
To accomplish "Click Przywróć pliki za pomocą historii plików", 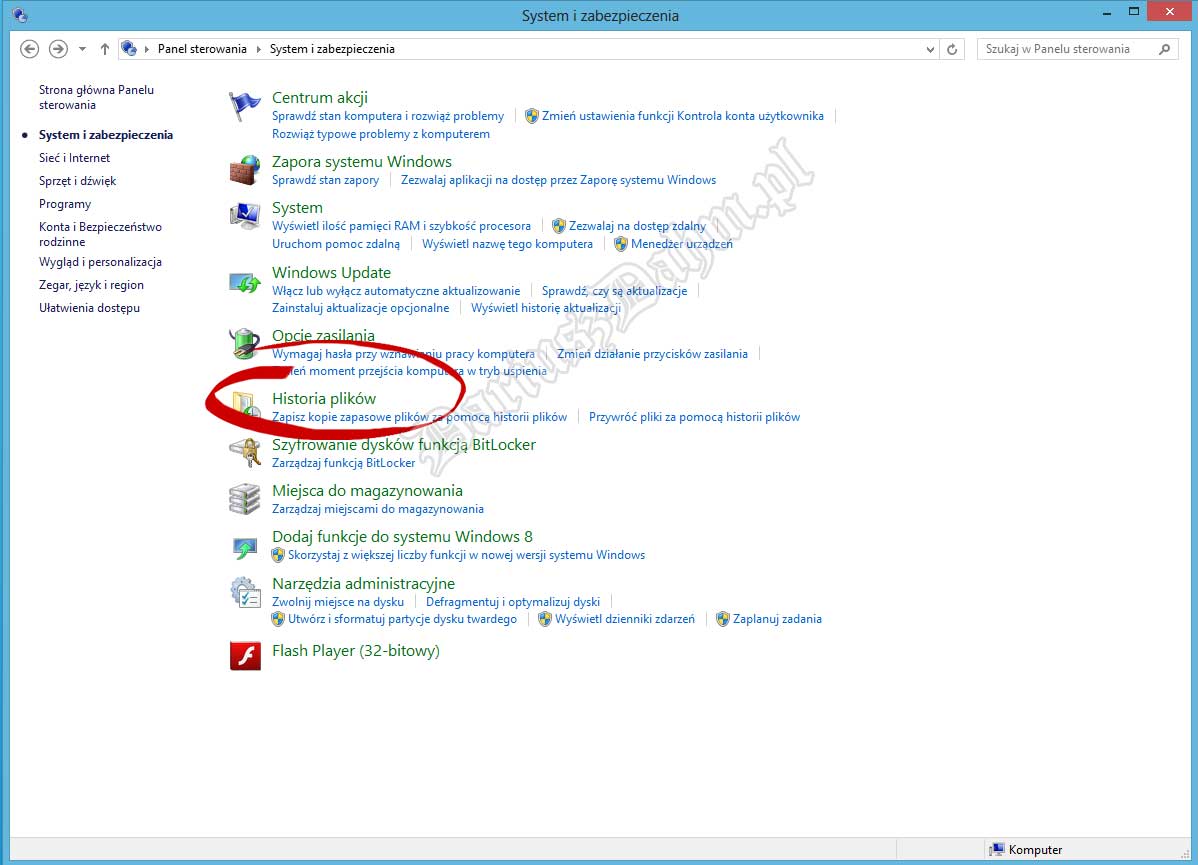I will [x=695, y=417].
